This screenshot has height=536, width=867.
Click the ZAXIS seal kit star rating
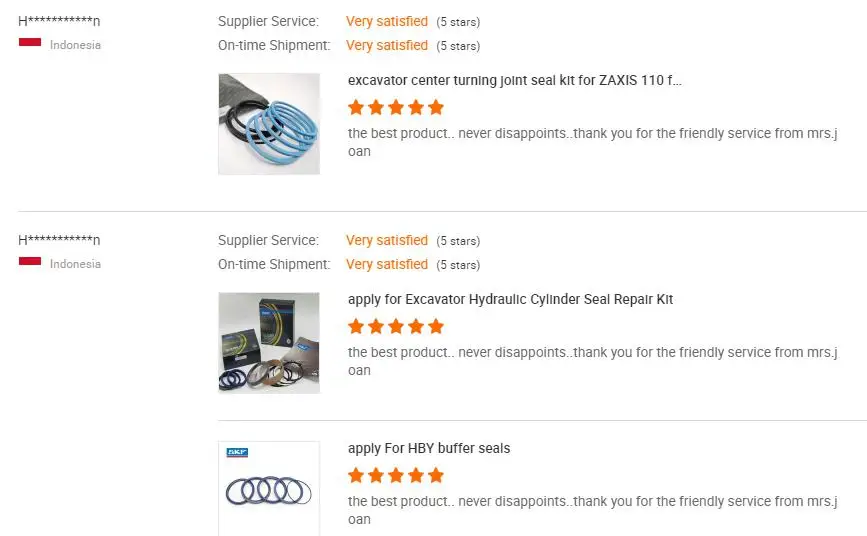pyautogui.click(x=396, y=107)
